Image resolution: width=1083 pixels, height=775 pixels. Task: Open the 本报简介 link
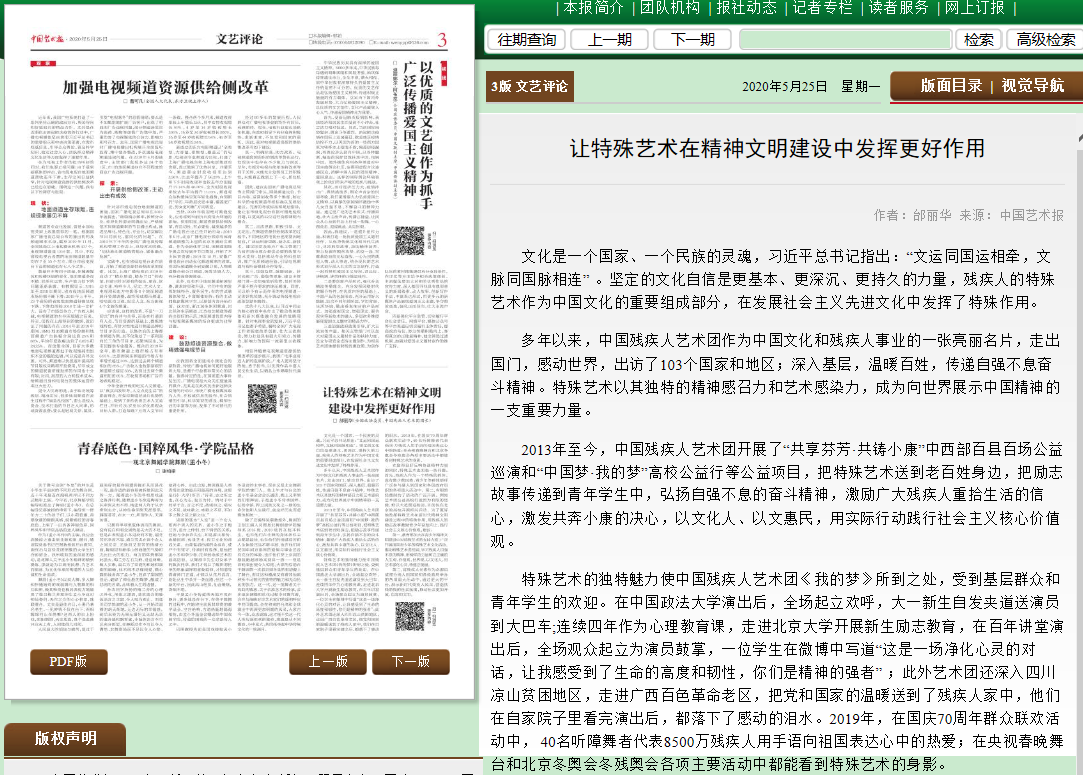pyautogui.click(x=592, y=8)
